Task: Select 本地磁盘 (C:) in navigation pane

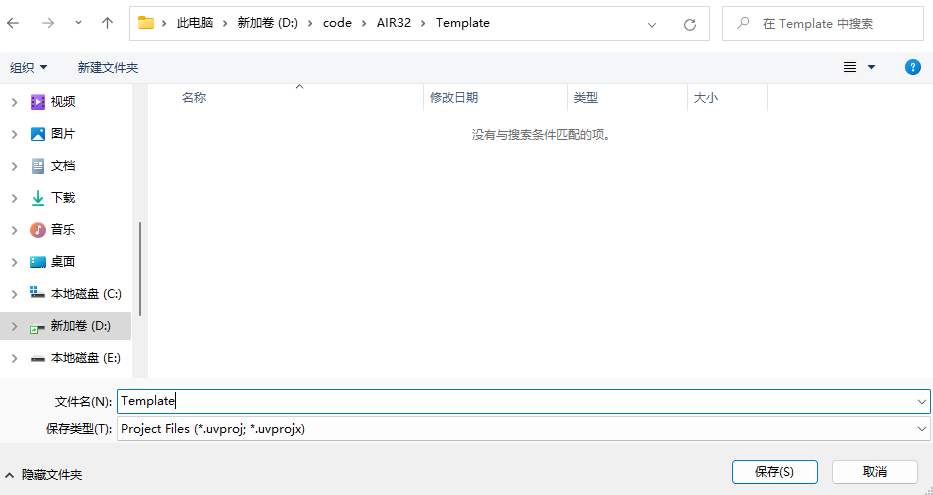Action: pyautogui.click(x=86, y=294)
